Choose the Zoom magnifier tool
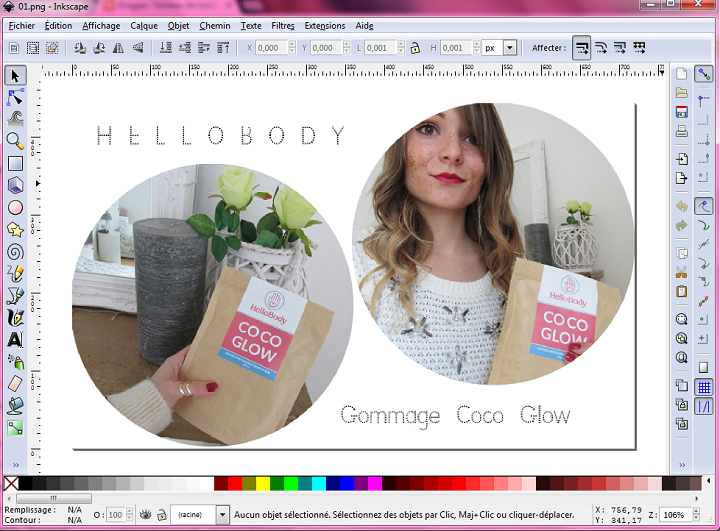The height and width of the screenshot is (531, 720). (x=15, y=141)
